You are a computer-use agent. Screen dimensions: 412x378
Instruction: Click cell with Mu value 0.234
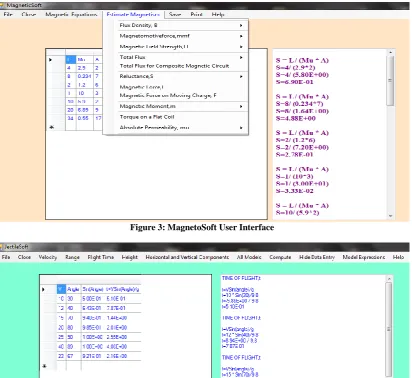pos(85,76)
